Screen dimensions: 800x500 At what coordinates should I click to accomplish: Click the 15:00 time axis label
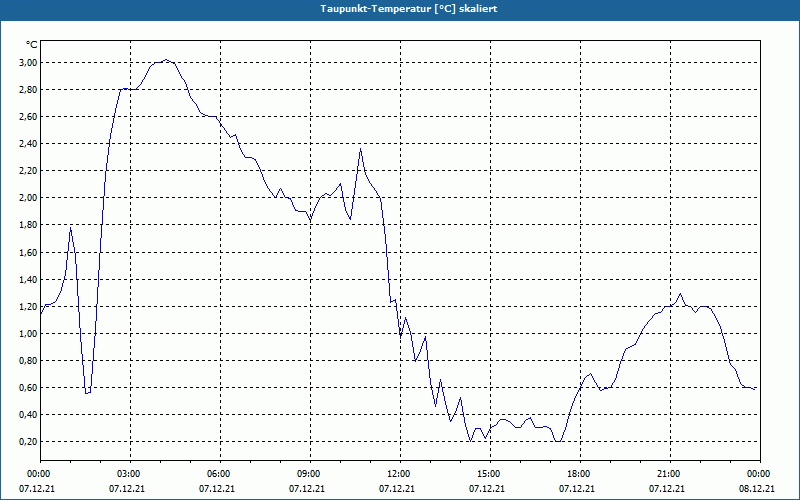click(490, 474)
